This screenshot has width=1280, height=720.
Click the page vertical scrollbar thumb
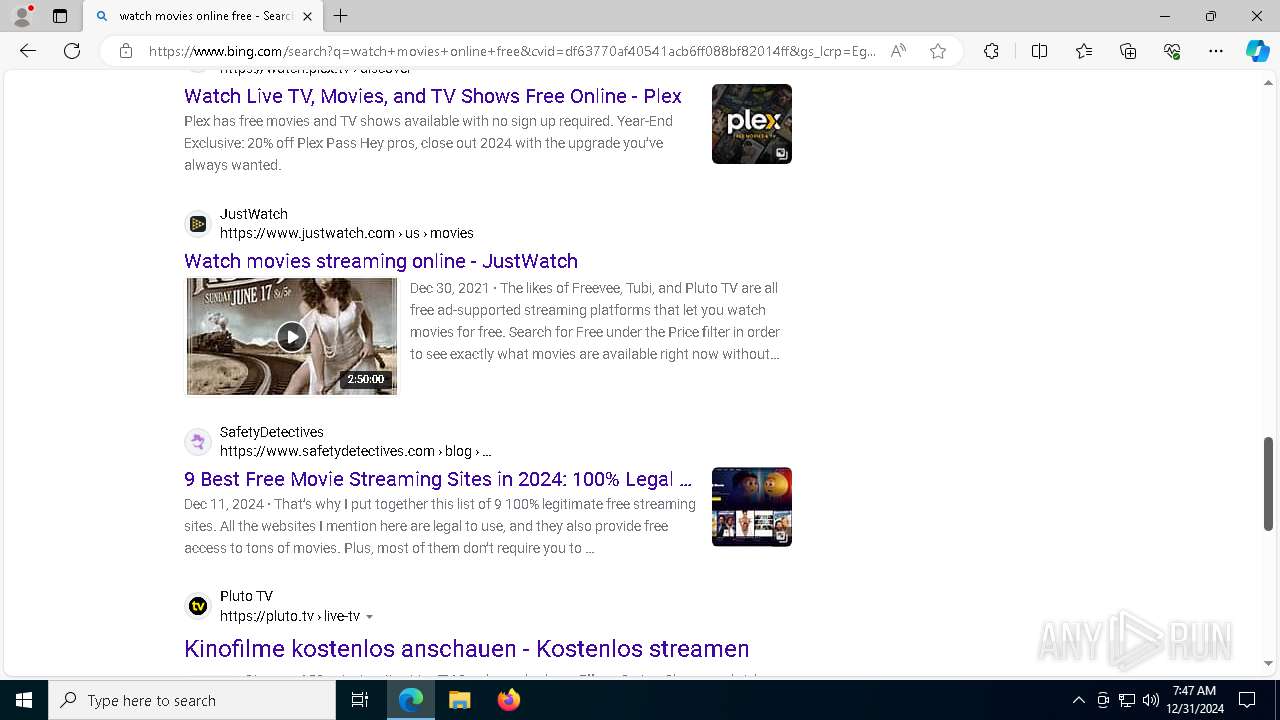(1268, 484)
